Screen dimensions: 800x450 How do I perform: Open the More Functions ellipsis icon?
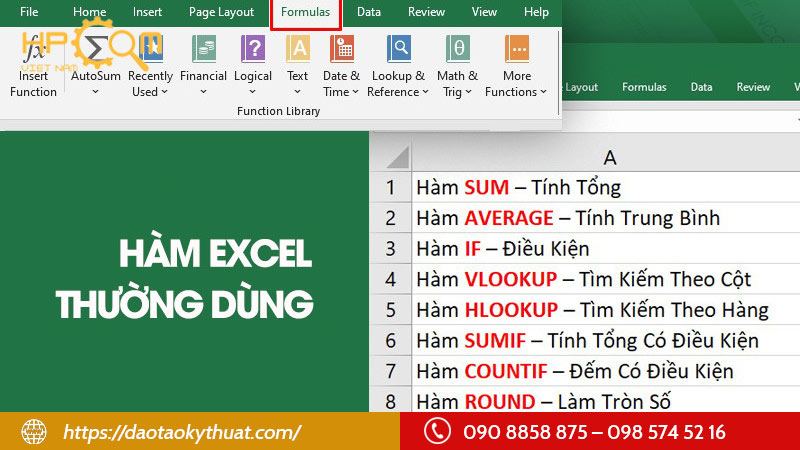pos(517,49)
